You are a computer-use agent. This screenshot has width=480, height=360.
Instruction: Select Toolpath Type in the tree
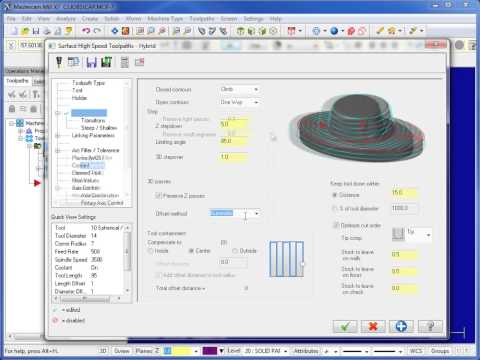88,83
